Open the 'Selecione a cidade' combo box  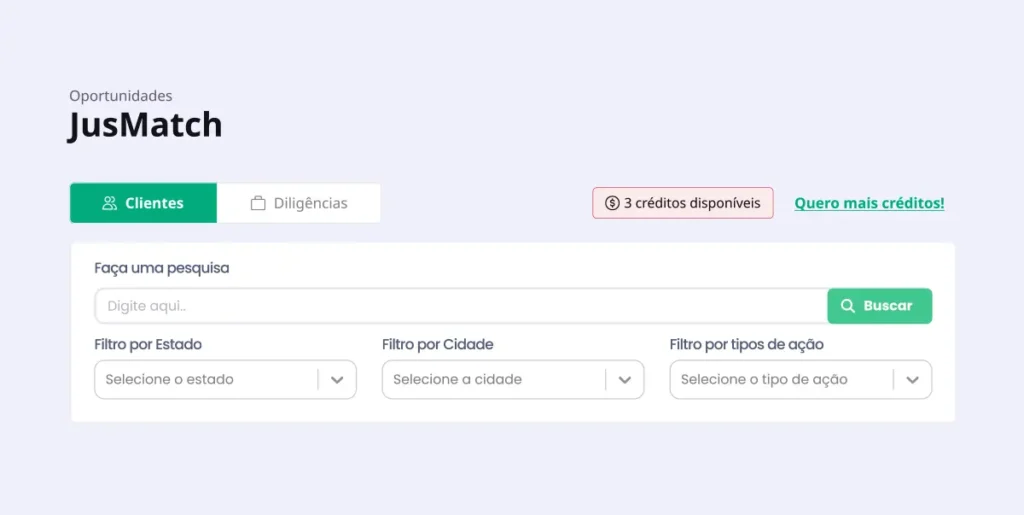493,380
